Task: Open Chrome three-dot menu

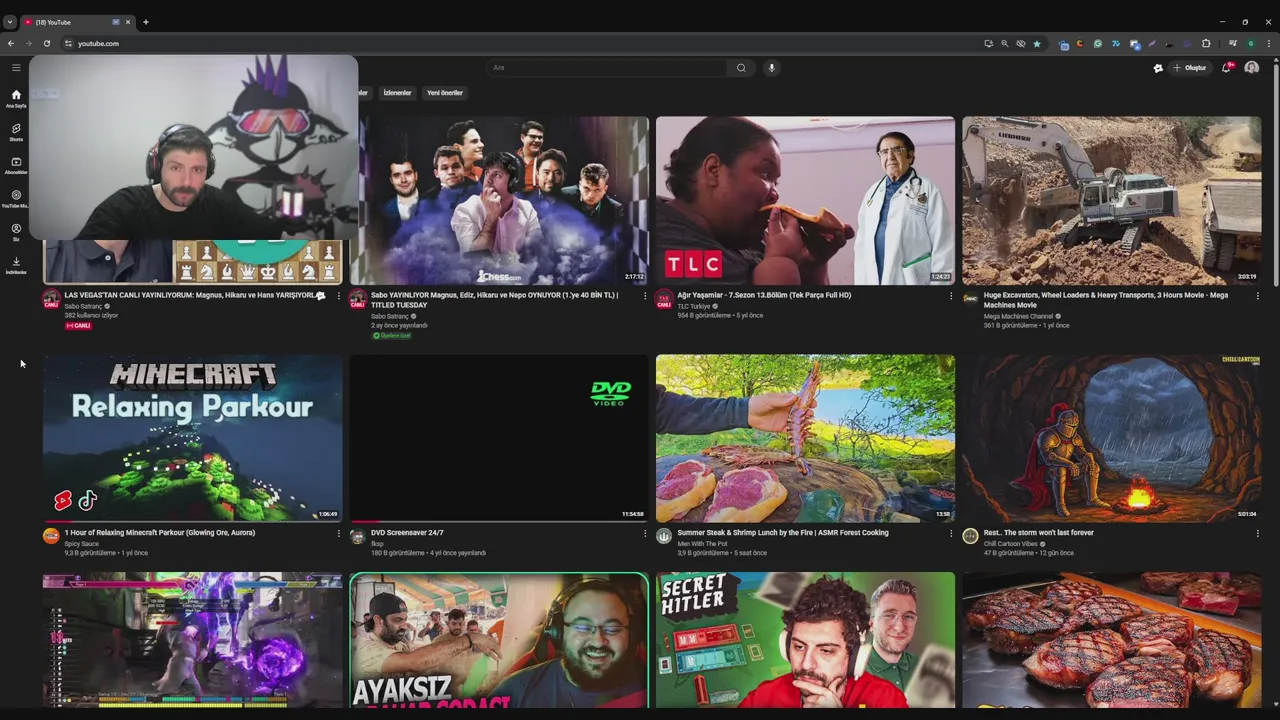Action: [1269, 43]
